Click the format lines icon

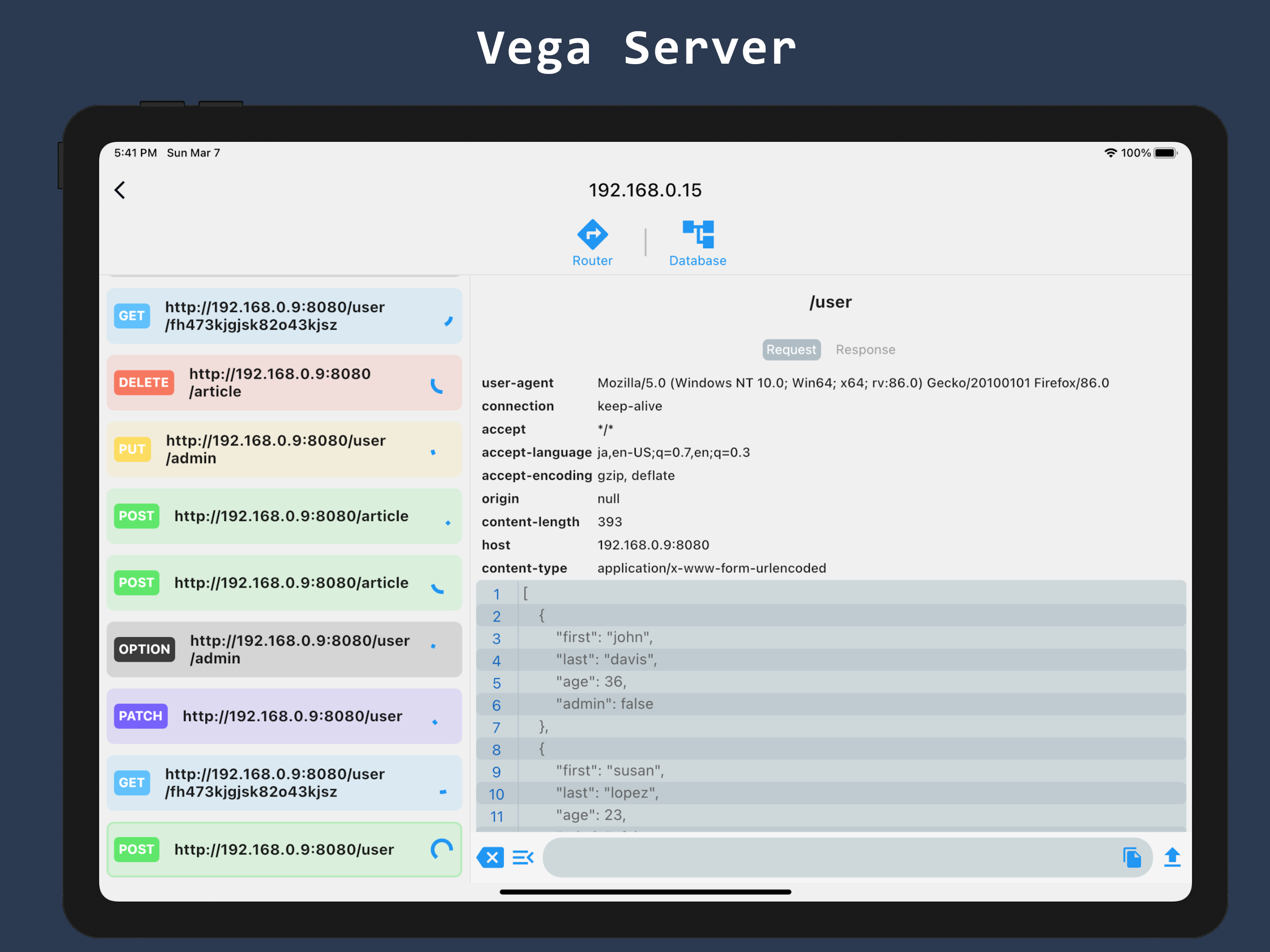(x=523, y=857)
